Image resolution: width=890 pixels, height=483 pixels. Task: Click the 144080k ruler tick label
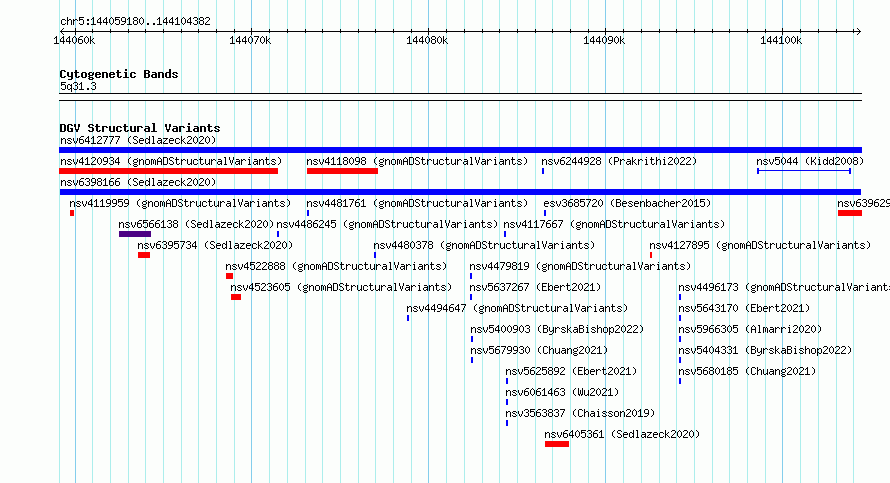coord(427,40)
